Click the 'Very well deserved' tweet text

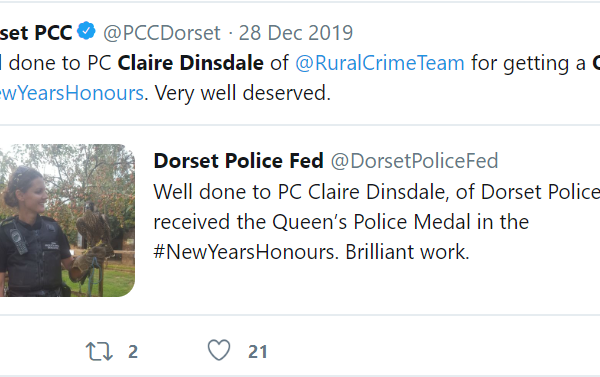tap(243, 93)
